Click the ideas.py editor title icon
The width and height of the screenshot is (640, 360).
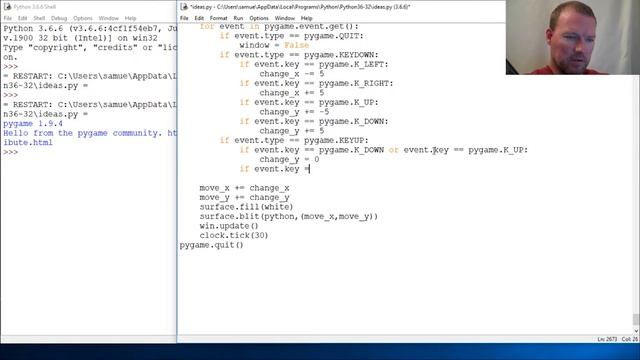click(x=184, y=7)
